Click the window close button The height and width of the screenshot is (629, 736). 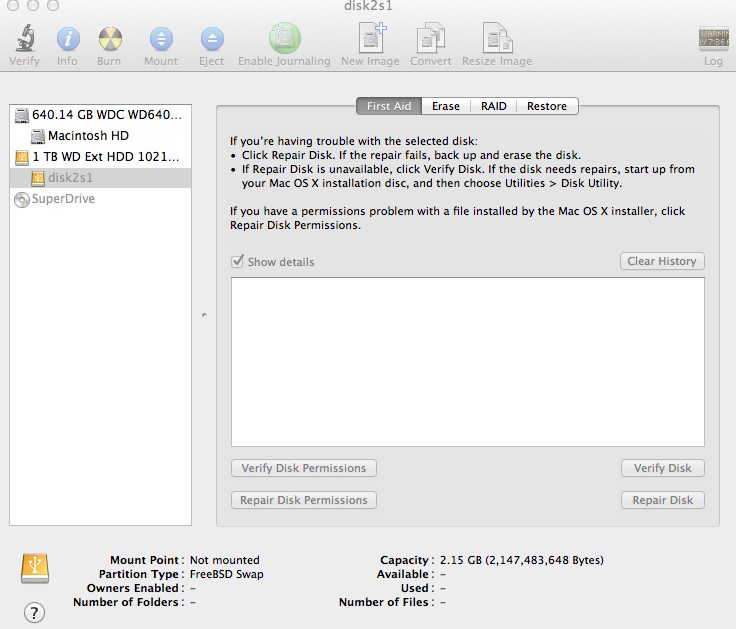point(13,5)
